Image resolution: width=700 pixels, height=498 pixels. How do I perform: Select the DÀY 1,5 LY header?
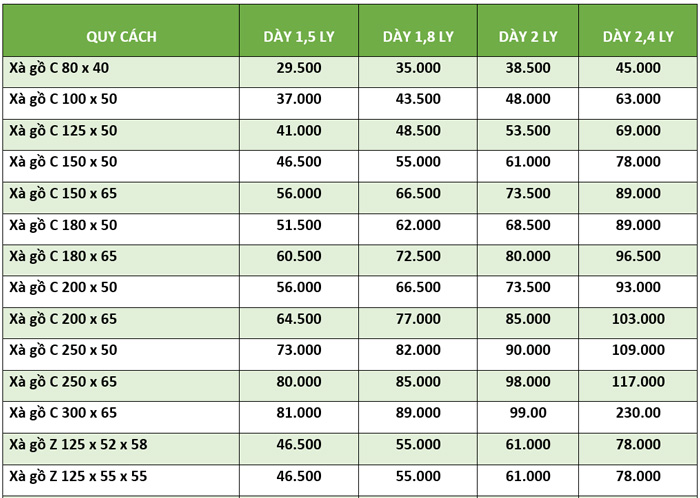299,37
